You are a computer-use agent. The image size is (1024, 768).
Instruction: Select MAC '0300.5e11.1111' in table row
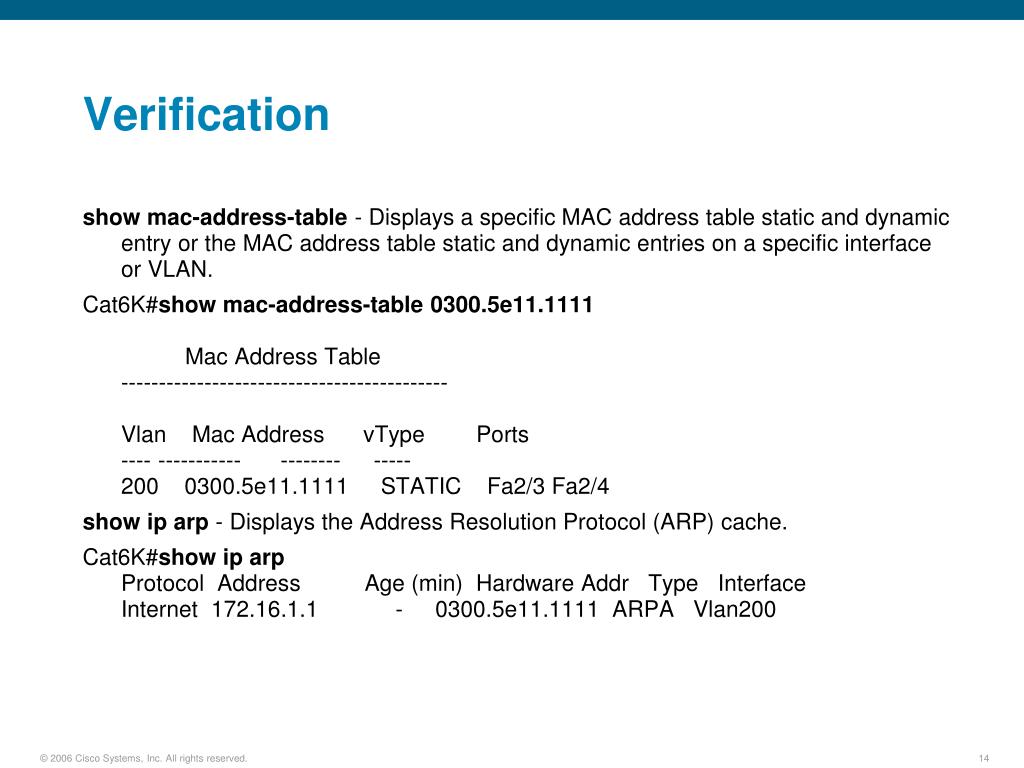point(266,487)
